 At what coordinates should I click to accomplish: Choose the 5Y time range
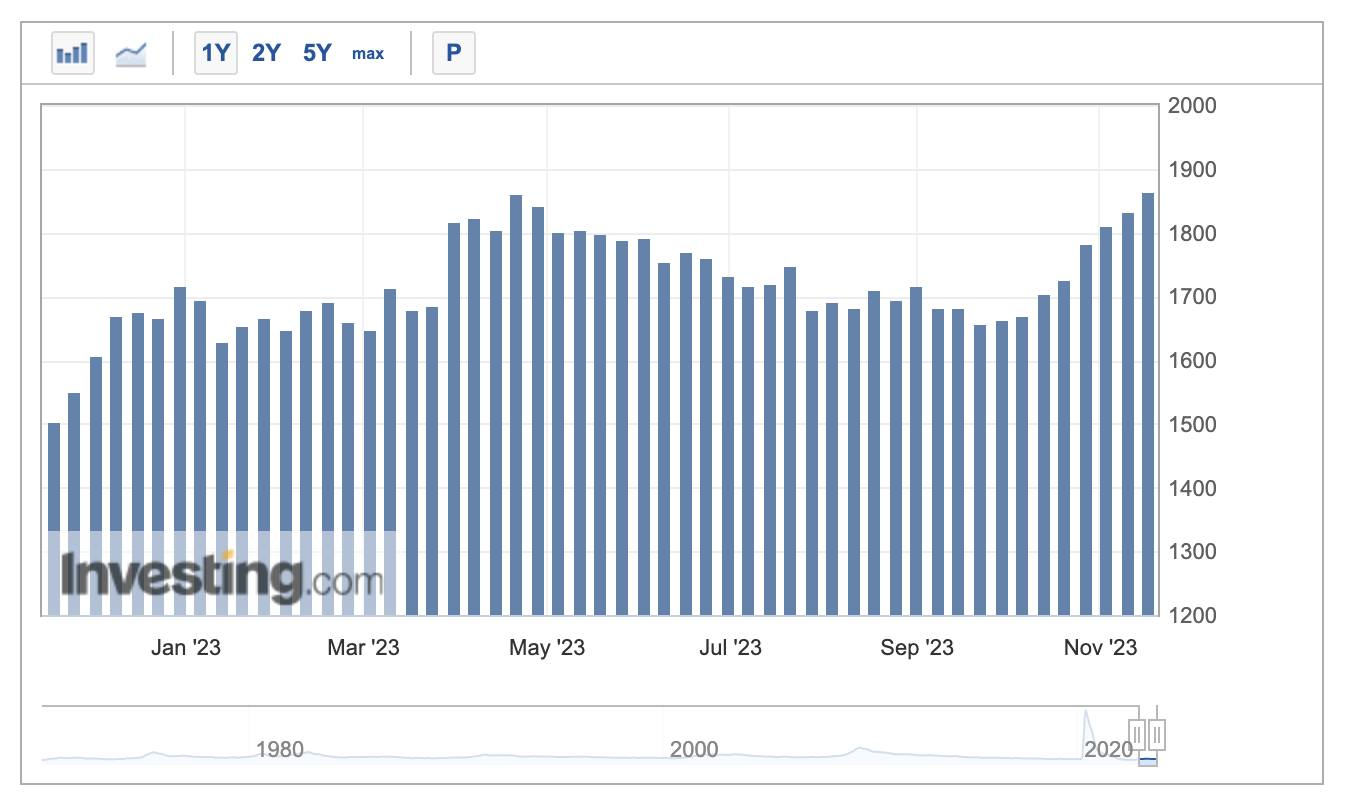[x=317, y=53]
